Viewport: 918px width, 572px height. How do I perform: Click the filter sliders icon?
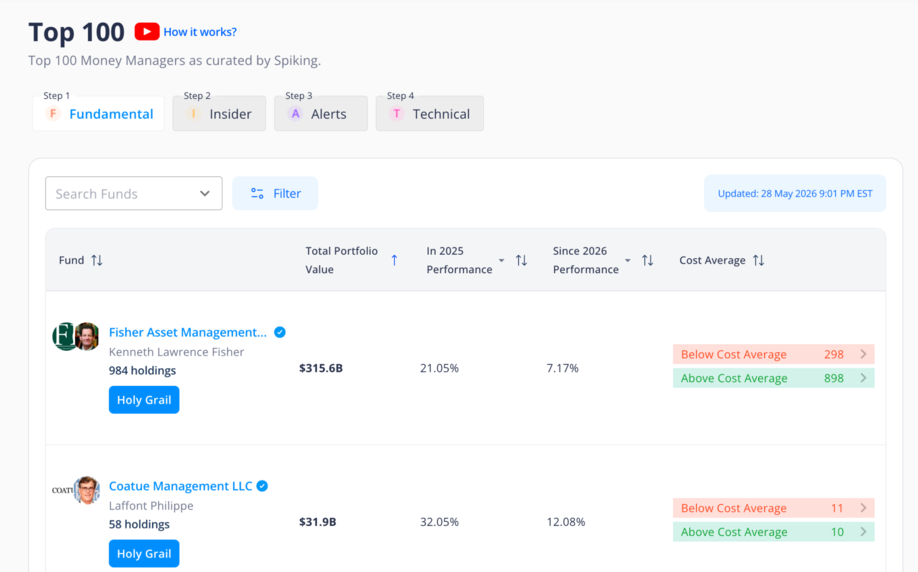(257, 193)
